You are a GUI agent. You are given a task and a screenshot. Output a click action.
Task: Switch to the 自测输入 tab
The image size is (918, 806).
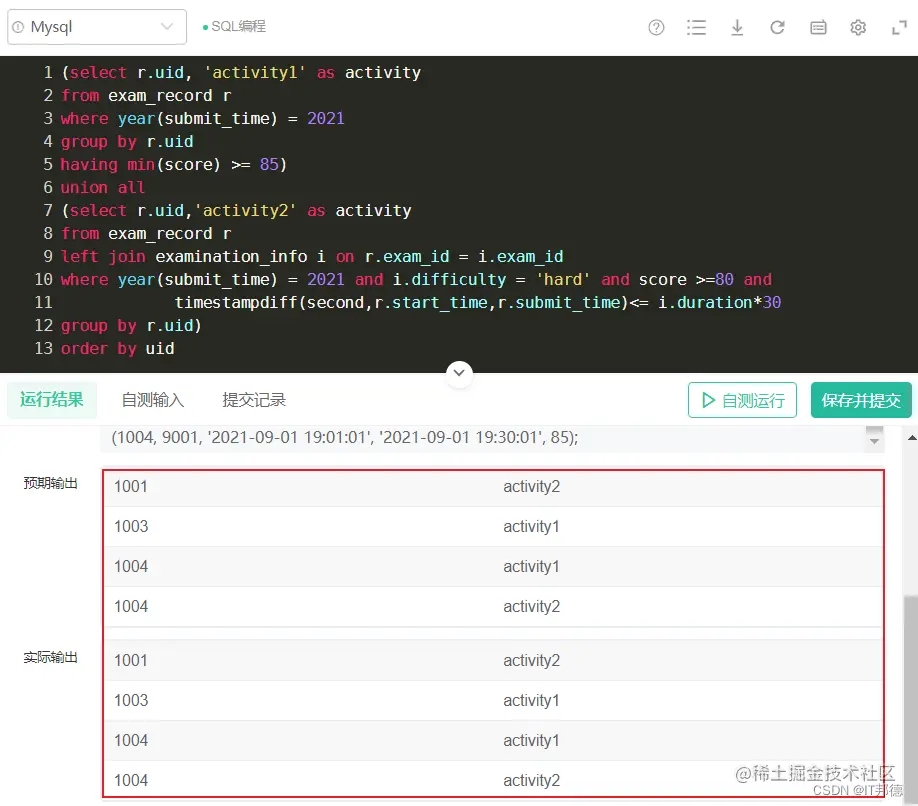point(153,400)
